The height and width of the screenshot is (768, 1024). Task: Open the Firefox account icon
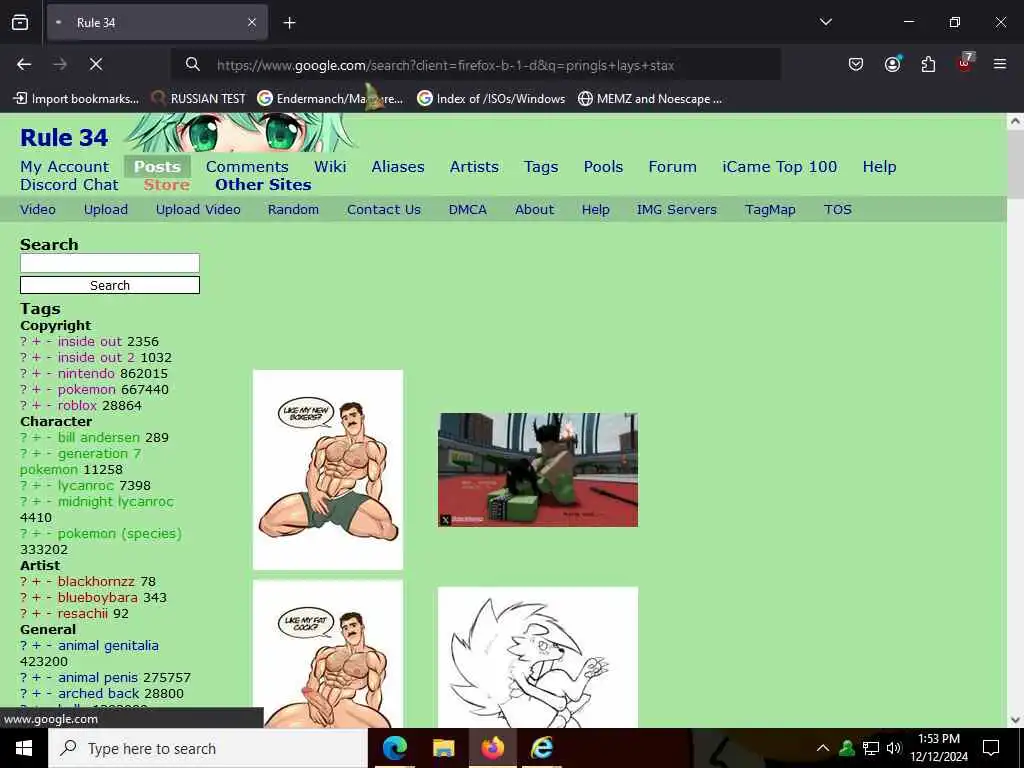(892, 64)
